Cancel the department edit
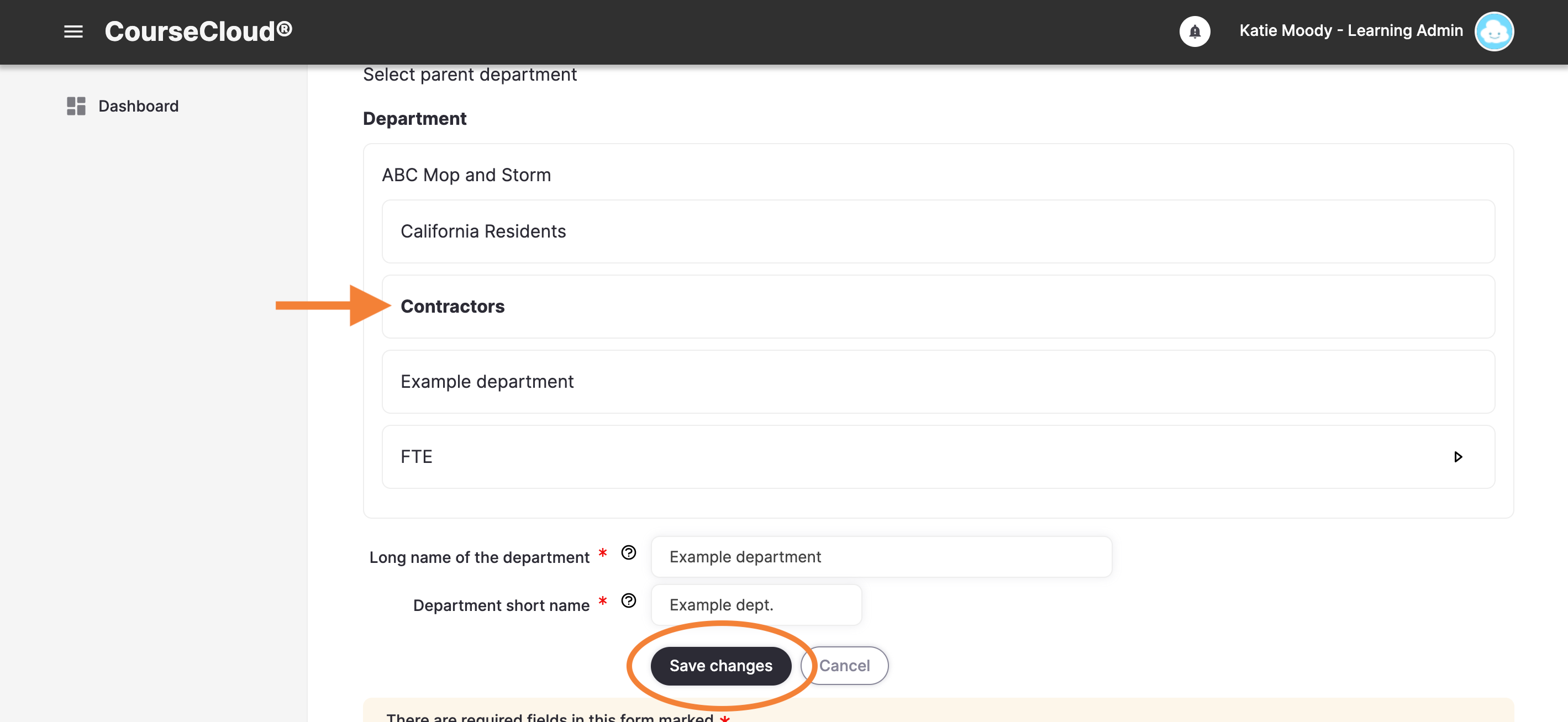The height and width of the screenshot is (722, 1568). [844, 666]
